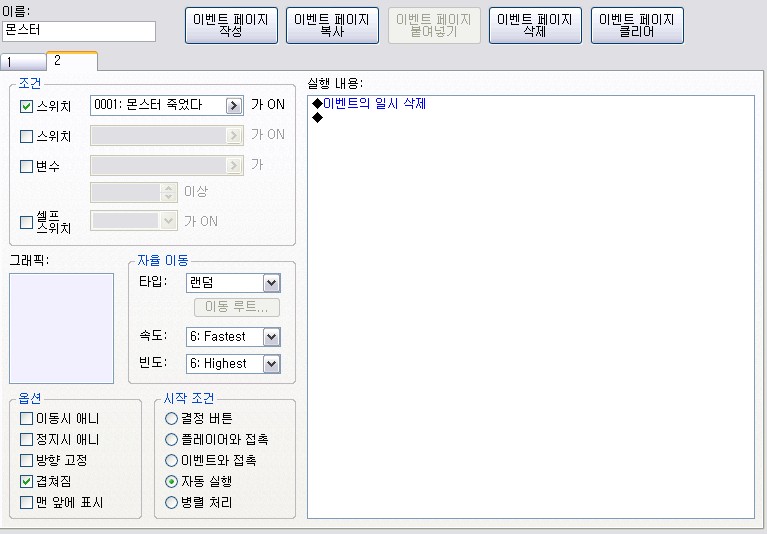Click the 이름 name input field

(x=79, y=31)
